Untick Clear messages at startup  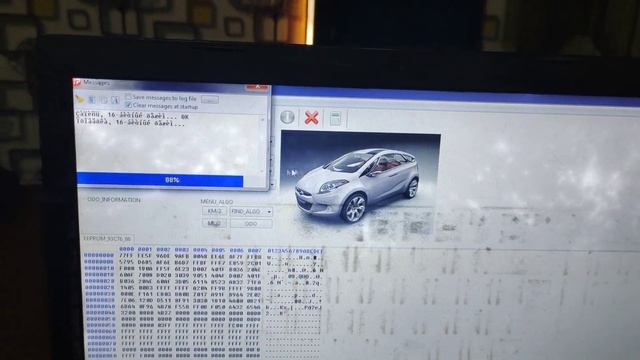point(128,105)
